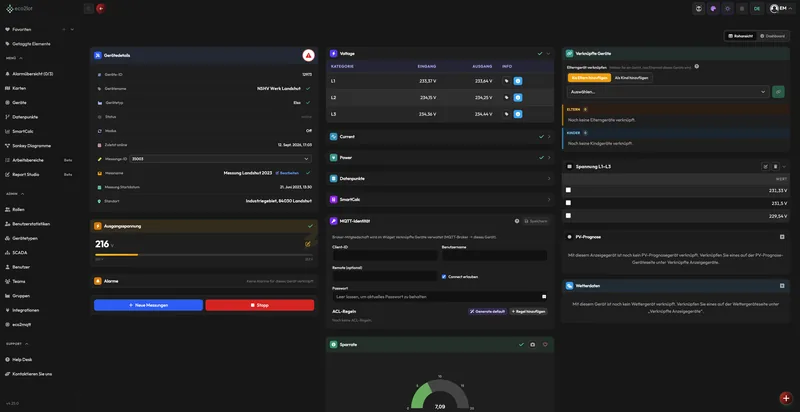Switch to Dashboard view
This screenshot has height=412, width=800.
pyautogui.click(x=772, y=36)
